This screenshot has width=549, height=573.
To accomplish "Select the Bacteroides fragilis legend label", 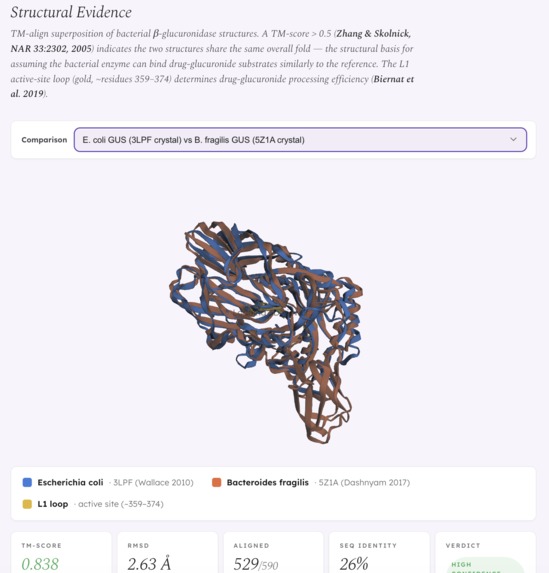I will (268, 482).
